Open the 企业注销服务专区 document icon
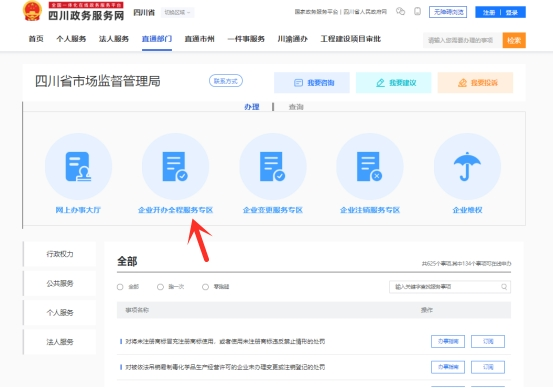553x388 pixels. [x=370, y=166]
